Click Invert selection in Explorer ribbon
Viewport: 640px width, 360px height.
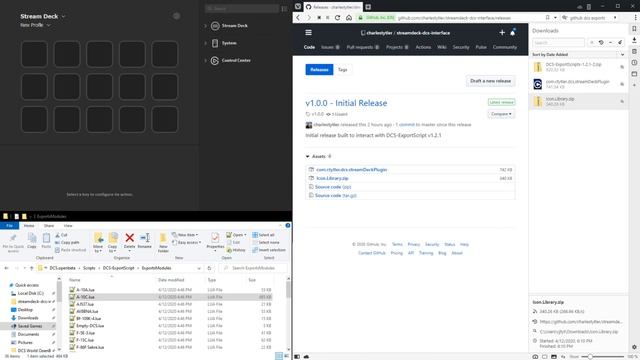click(x=269, y=250)
